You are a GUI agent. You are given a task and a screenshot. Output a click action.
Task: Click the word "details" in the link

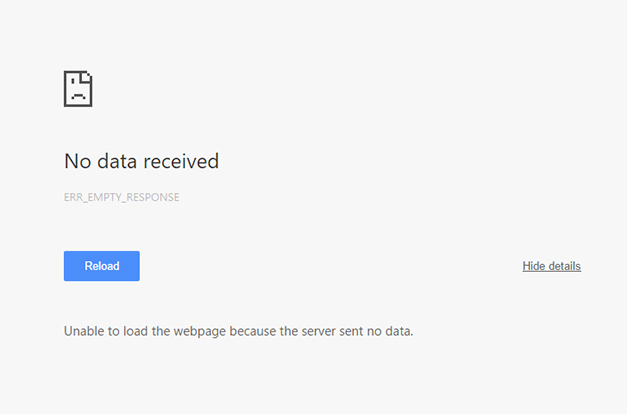tap(565, 266)
